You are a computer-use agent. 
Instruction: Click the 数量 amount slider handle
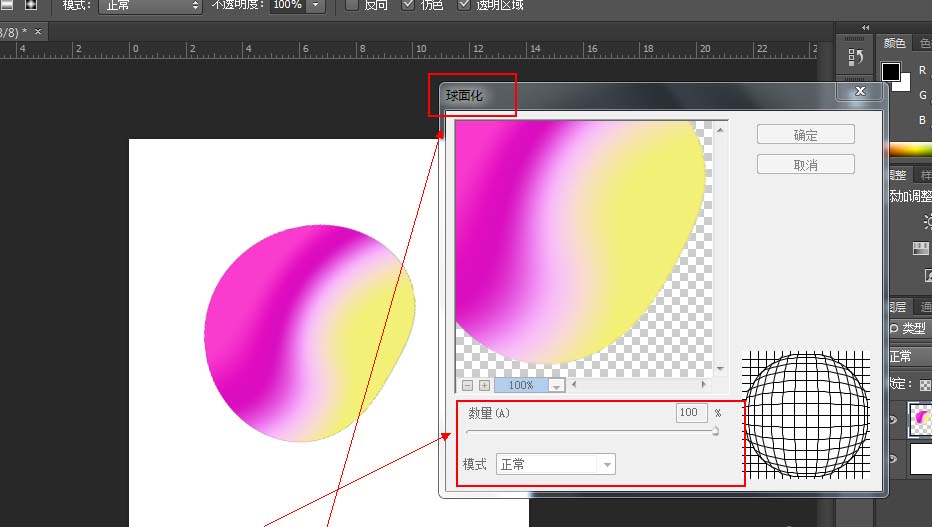pos(715,432)
